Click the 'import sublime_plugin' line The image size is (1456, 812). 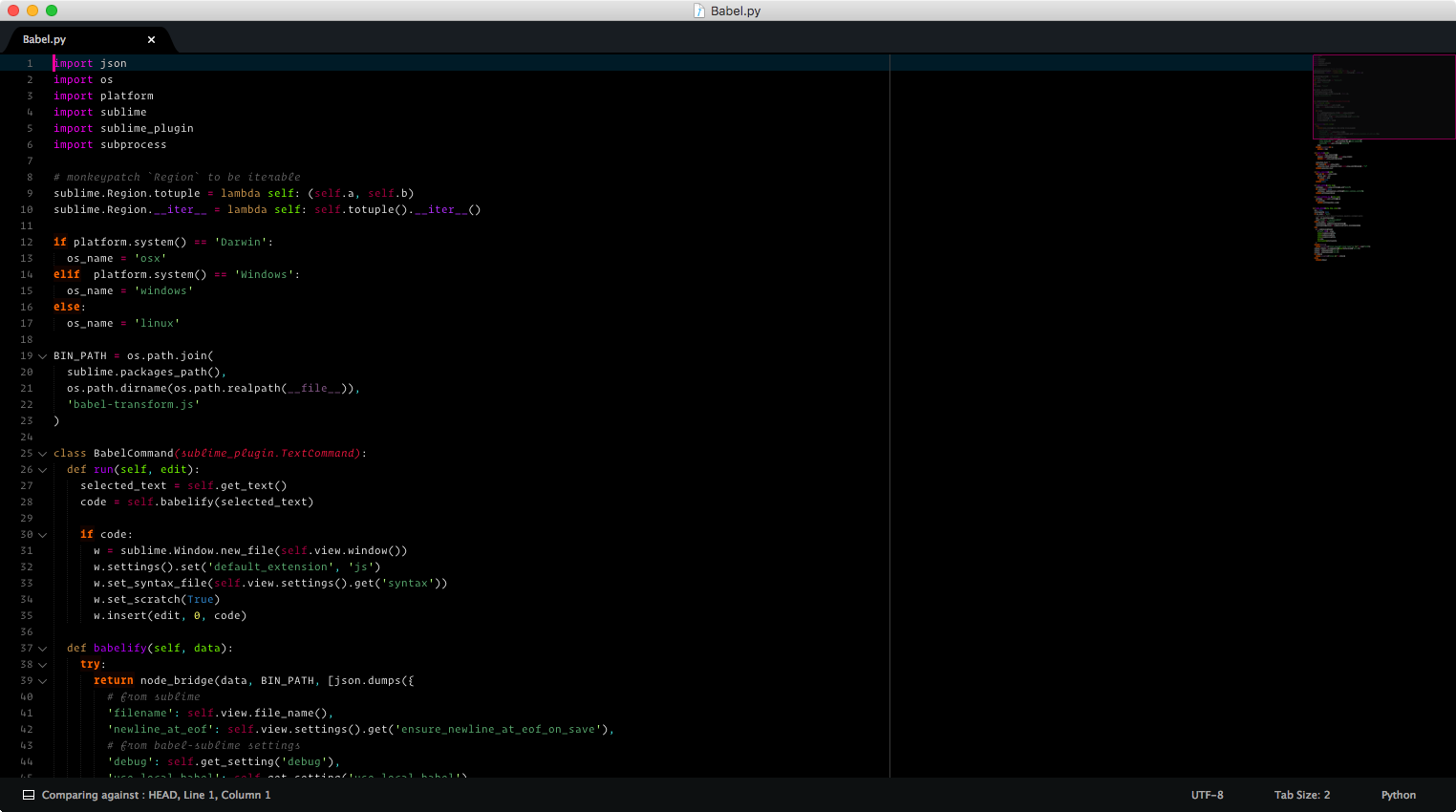[123, 129]
